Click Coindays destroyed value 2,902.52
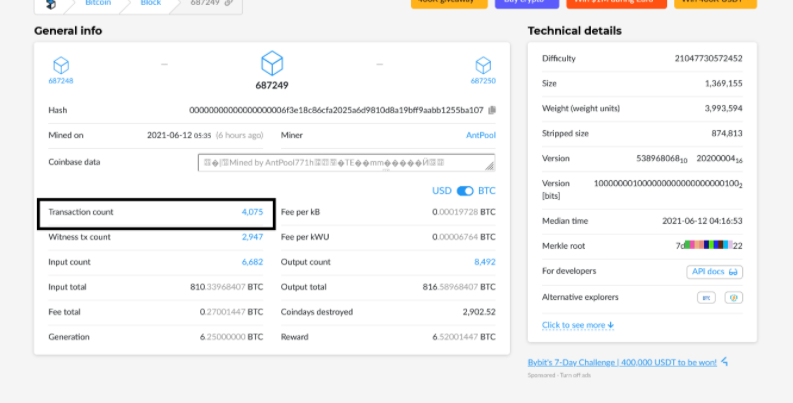This screenshot has width=793, height=403. [x=479, y=312]
